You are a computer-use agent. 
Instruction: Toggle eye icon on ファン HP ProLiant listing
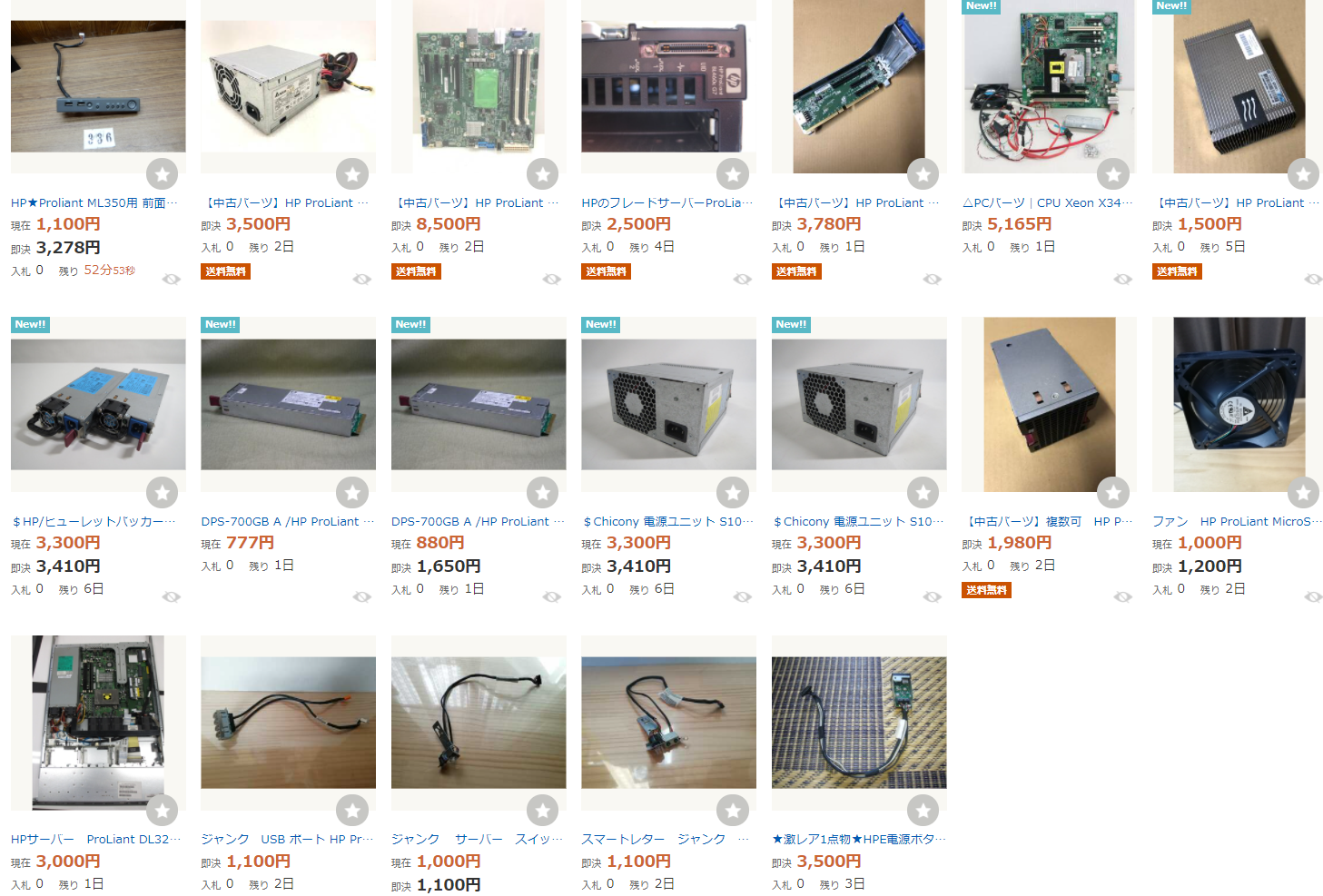coord(1314,596)
